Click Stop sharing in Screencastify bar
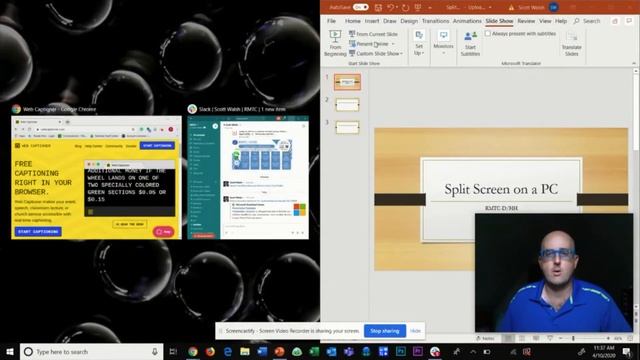 pyautogui.click(x=384, y=331)
